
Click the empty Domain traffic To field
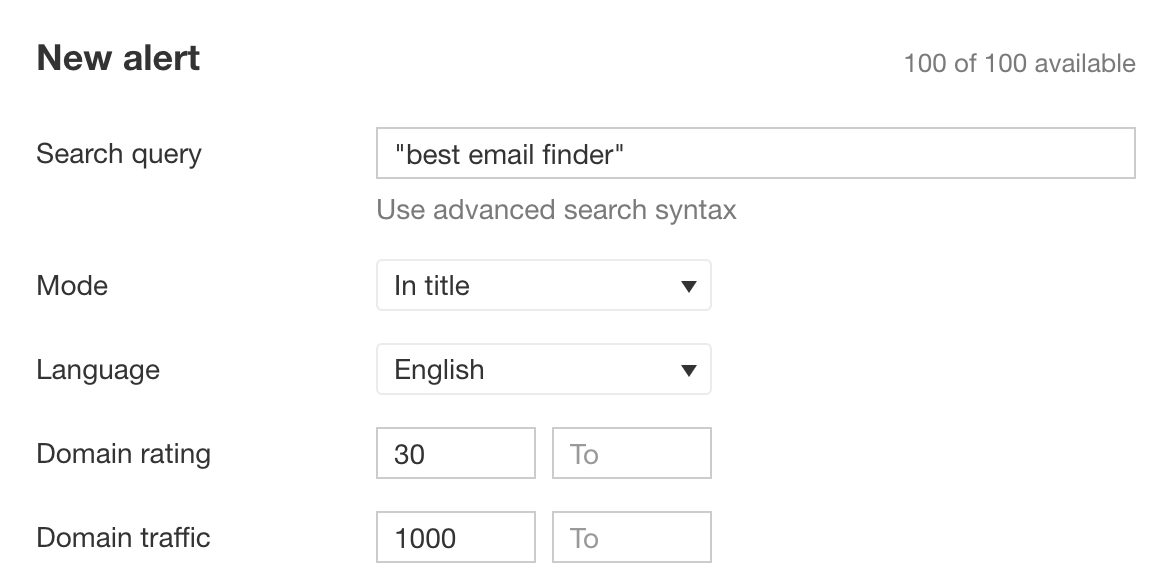[631, 537]
